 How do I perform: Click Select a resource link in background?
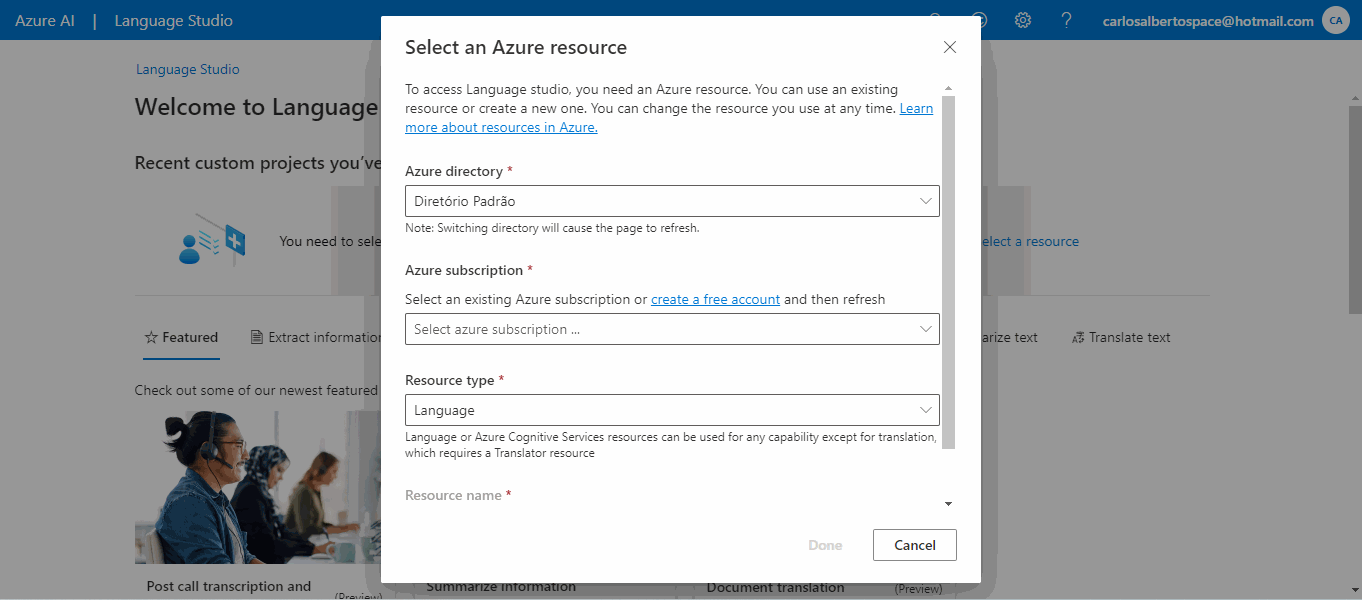point(1028,241)
